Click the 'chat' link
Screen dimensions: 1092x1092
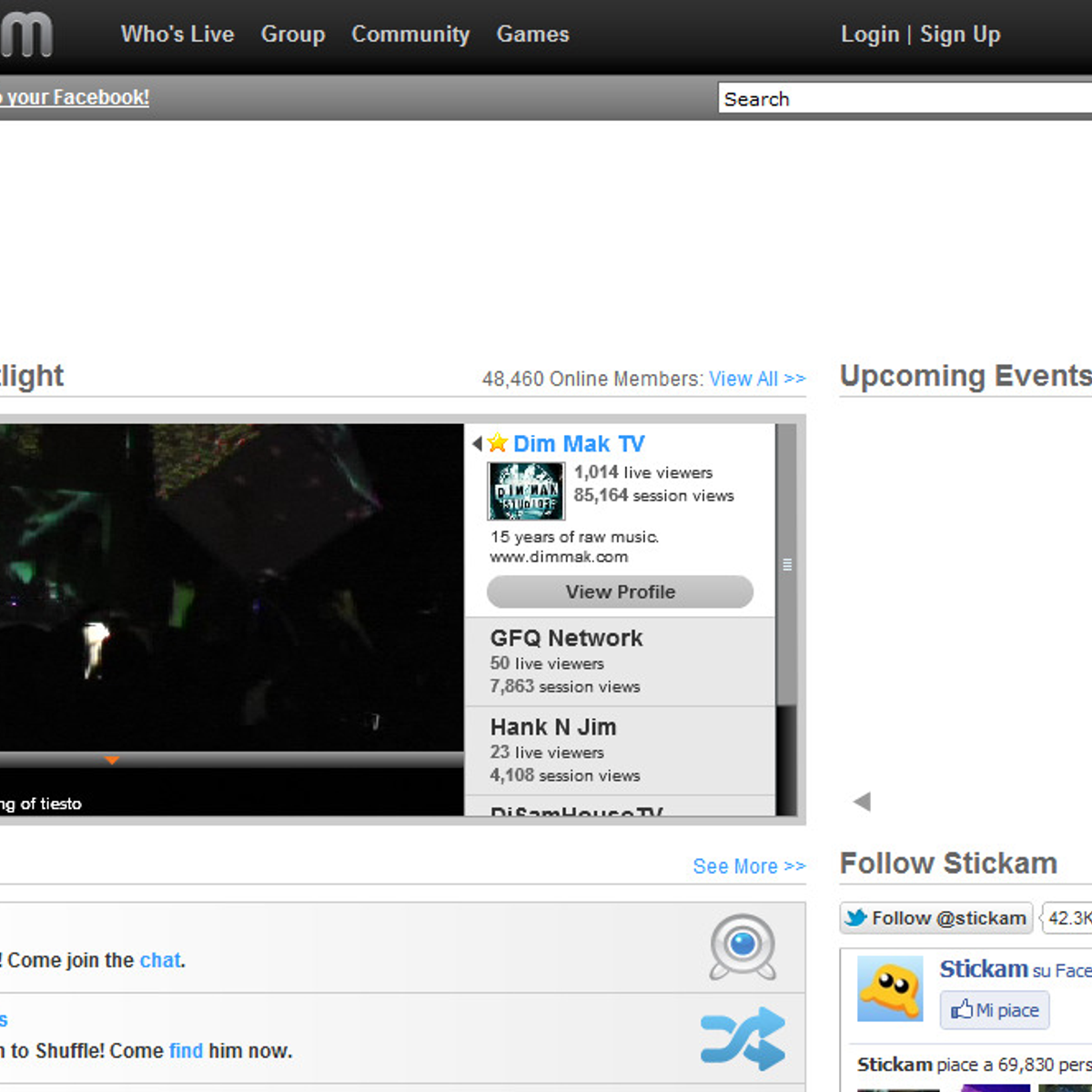click(x=160, y=960)
